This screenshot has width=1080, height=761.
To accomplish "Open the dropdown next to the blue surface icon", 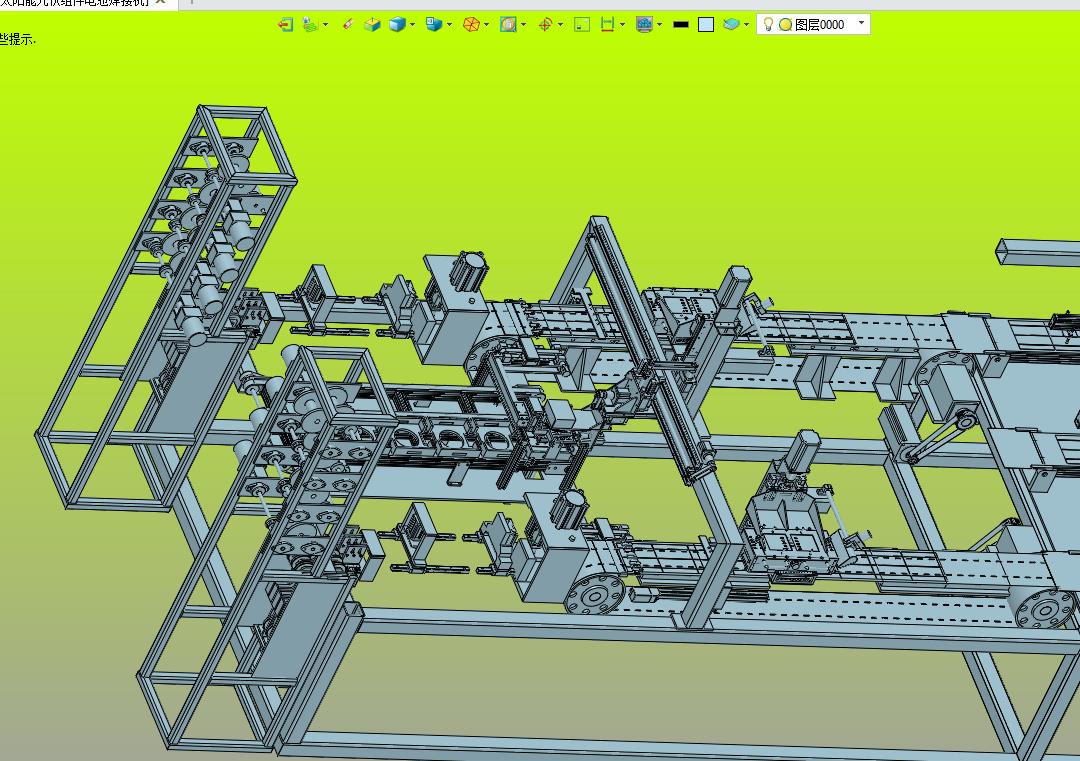I will [x=746, y=25].
